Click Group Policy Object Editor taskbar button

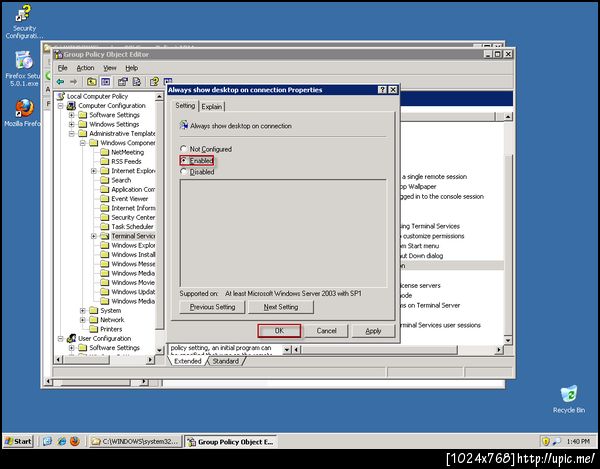pos(231,441)
